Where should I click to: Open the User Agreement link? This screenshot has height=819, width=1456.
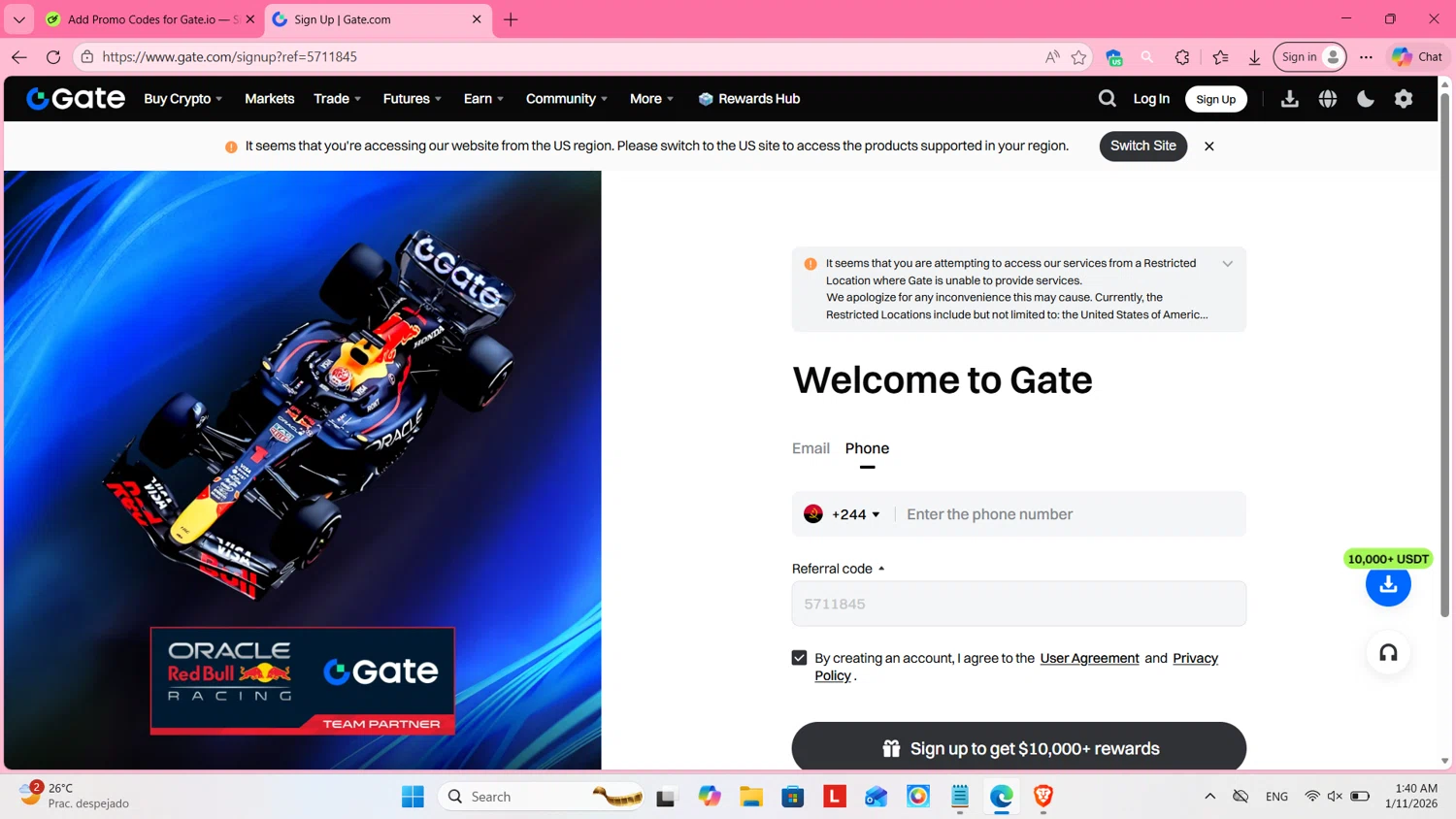click(x=1089, y=658)
